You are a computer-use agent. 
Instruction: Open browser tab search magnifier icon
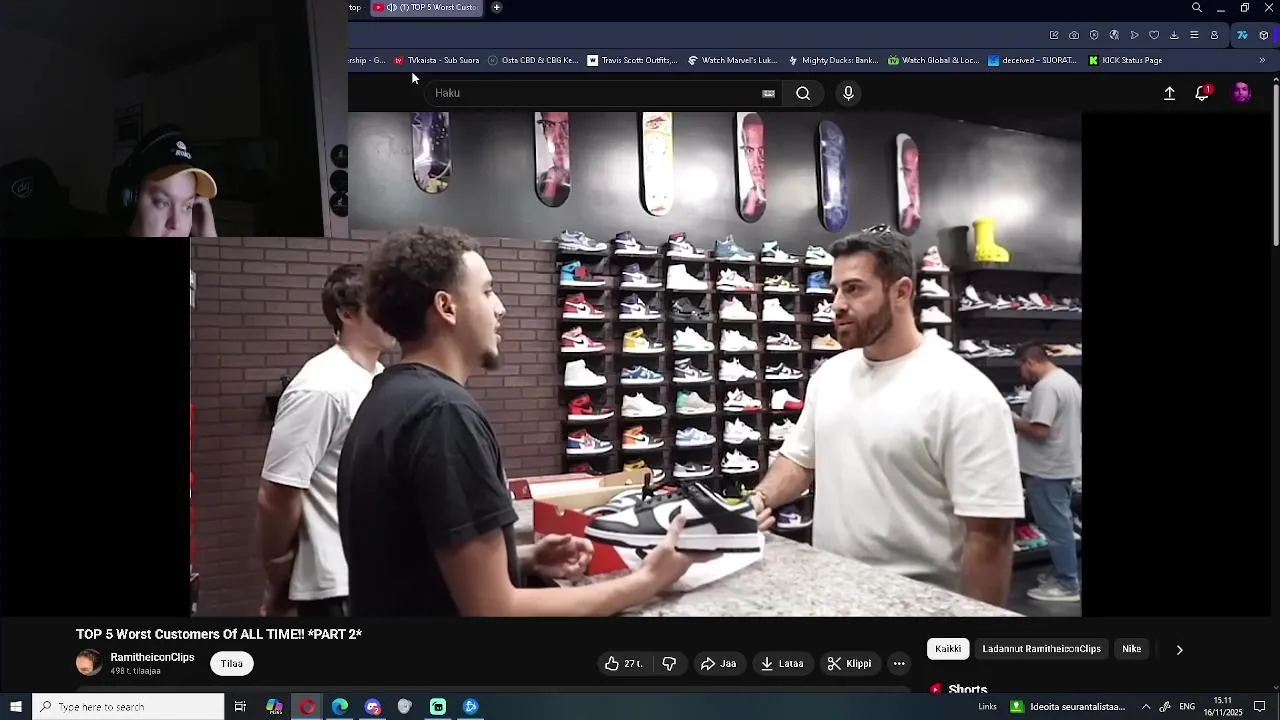(x=1196, y=8)
